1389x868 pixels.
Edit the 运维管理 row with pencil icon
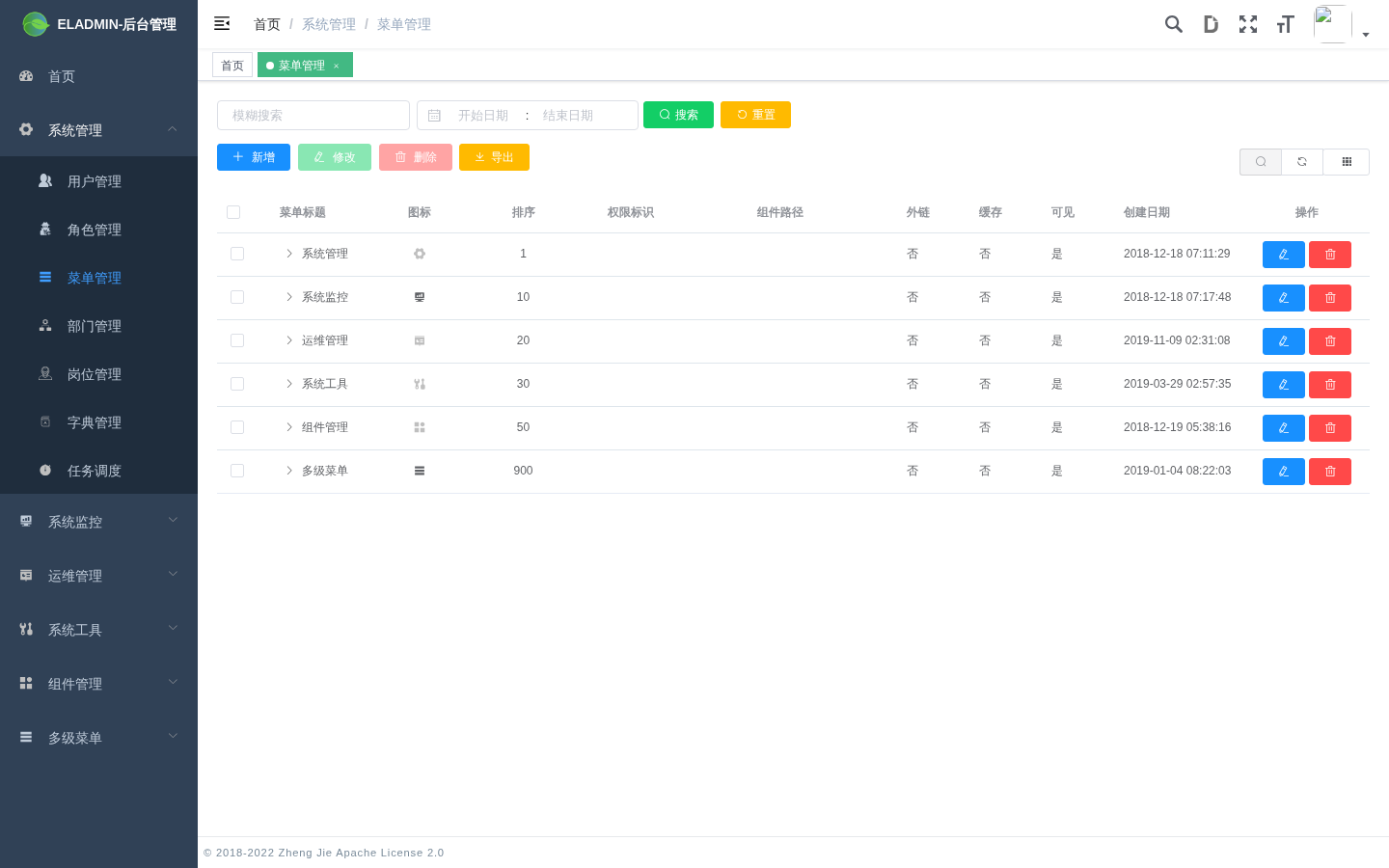[1284, 341]
